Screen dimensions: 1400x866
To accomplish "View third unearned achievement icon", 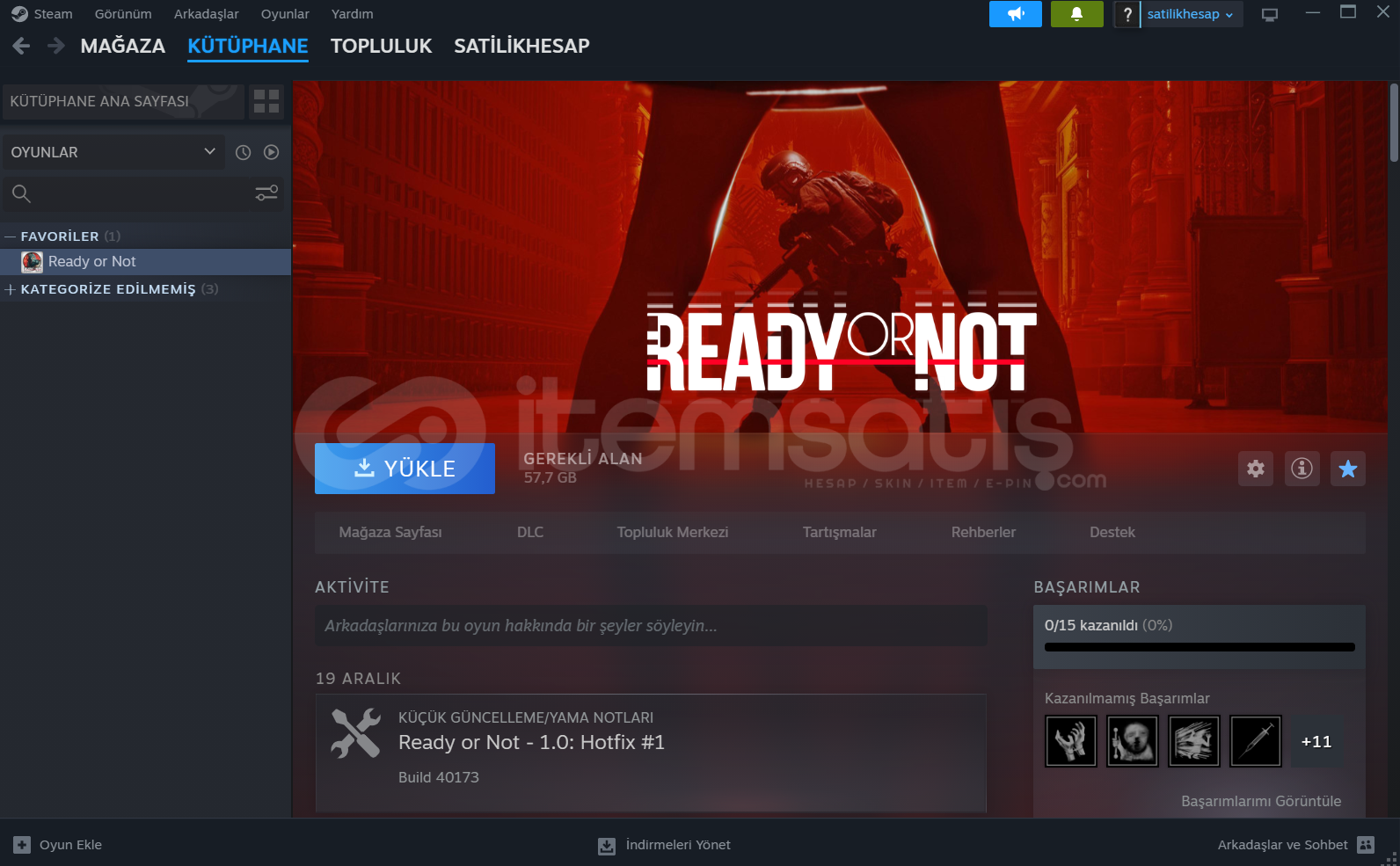I will (1194, 741).
